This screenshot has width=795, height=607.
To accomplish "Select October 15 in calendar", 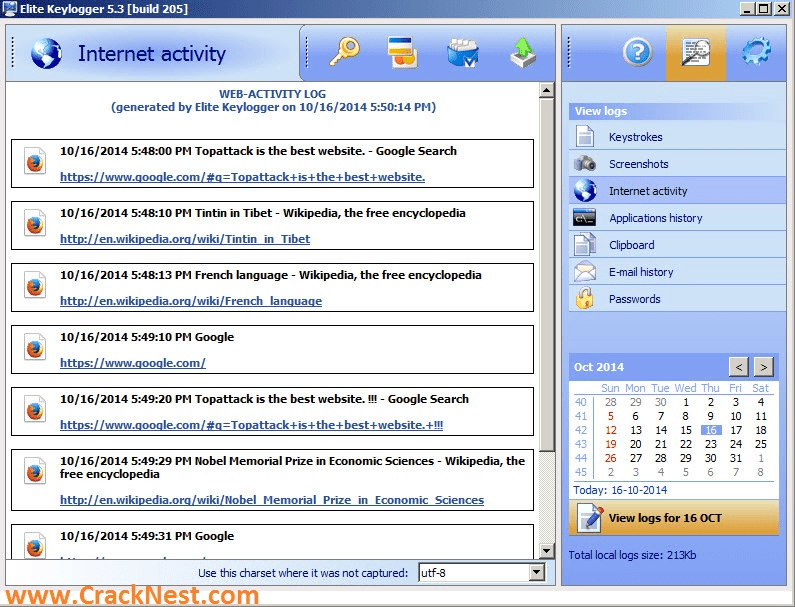I will (x=685, y=430).
